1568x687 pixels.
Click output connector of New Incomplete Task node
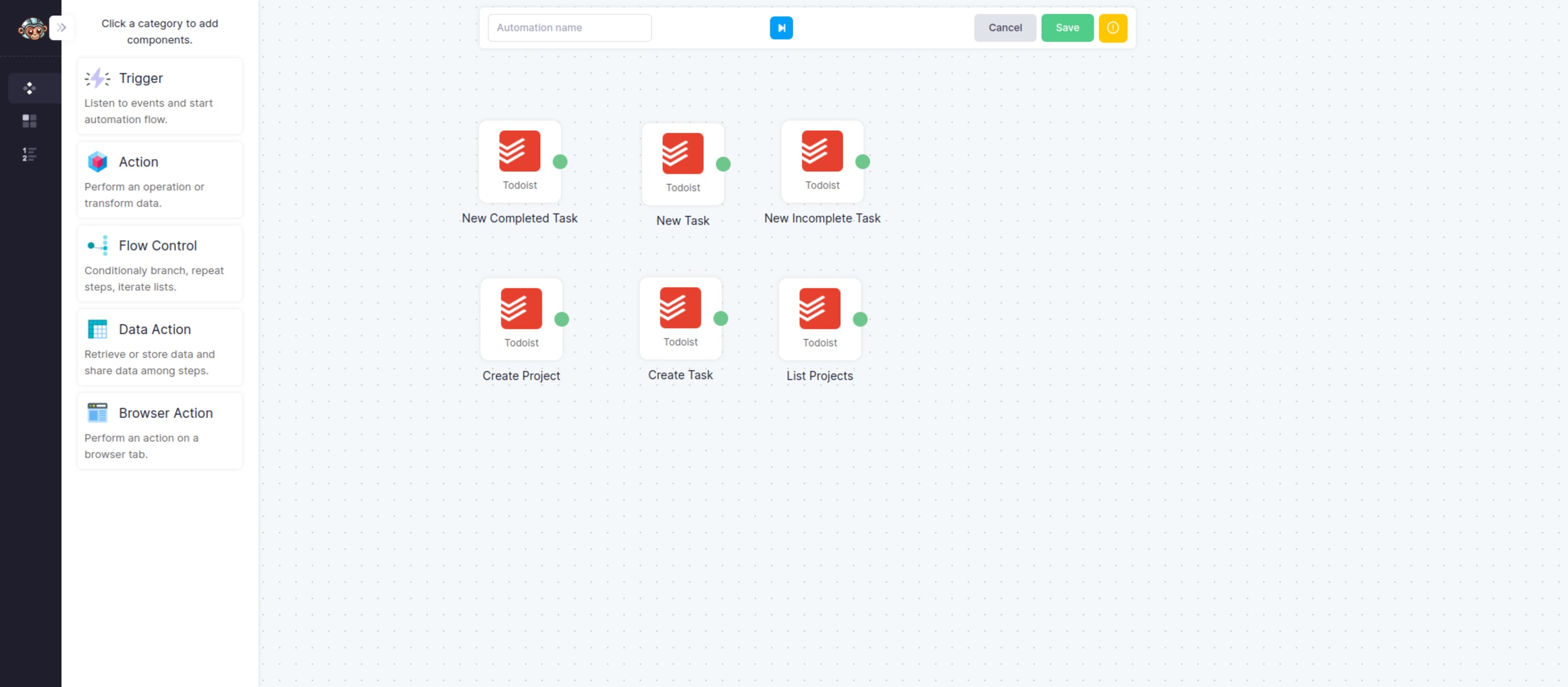pos(862,162)
